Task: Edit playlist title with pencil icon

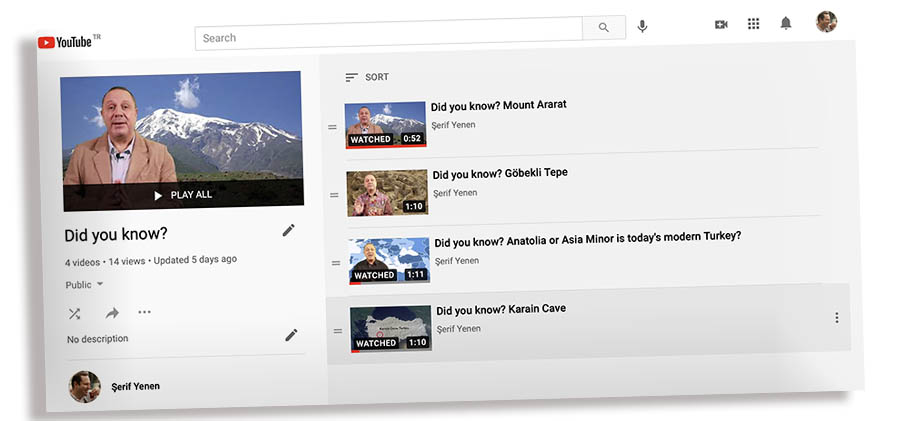Action: pos(289,230)
